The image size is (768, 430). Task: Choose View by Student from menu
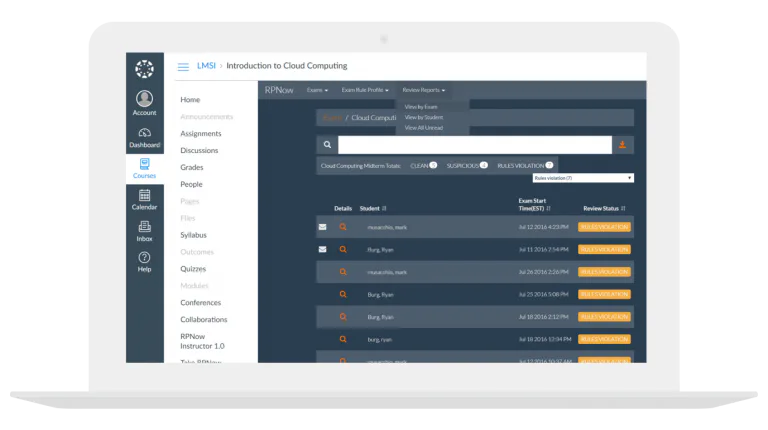tap(424, 118)
